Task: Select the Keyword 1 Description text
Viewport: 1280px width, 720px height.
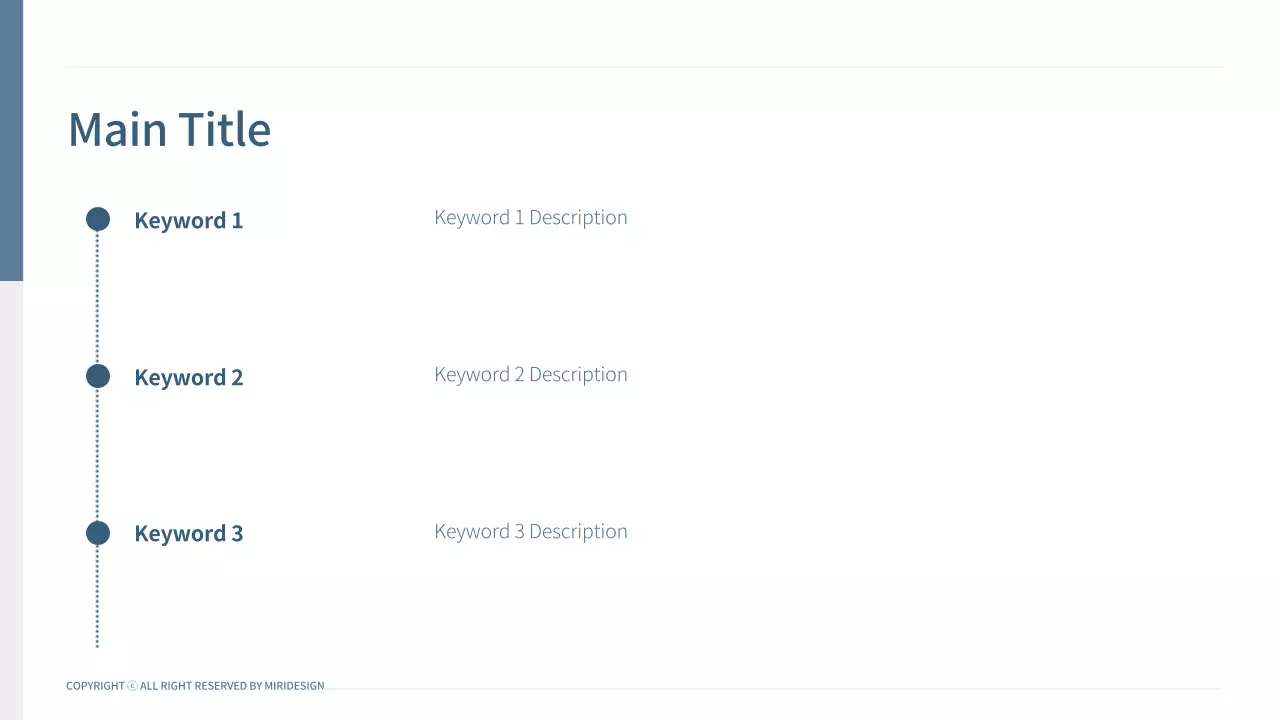Action: click(530, 218)
